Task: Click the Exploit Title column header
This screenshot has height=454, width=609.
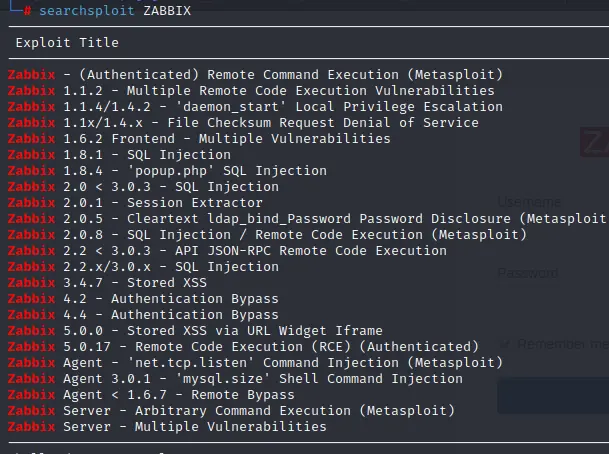Action: click(67, 42)
